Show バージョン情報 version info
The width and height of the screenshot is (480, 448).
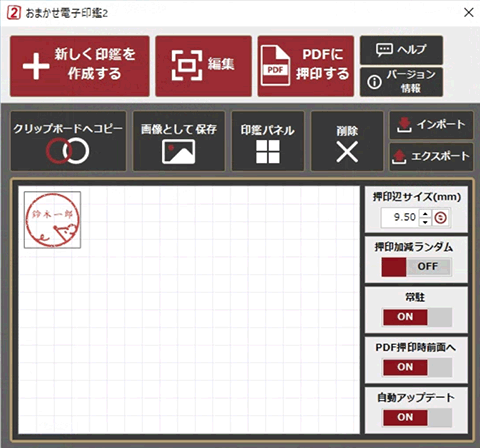[401, 82]
